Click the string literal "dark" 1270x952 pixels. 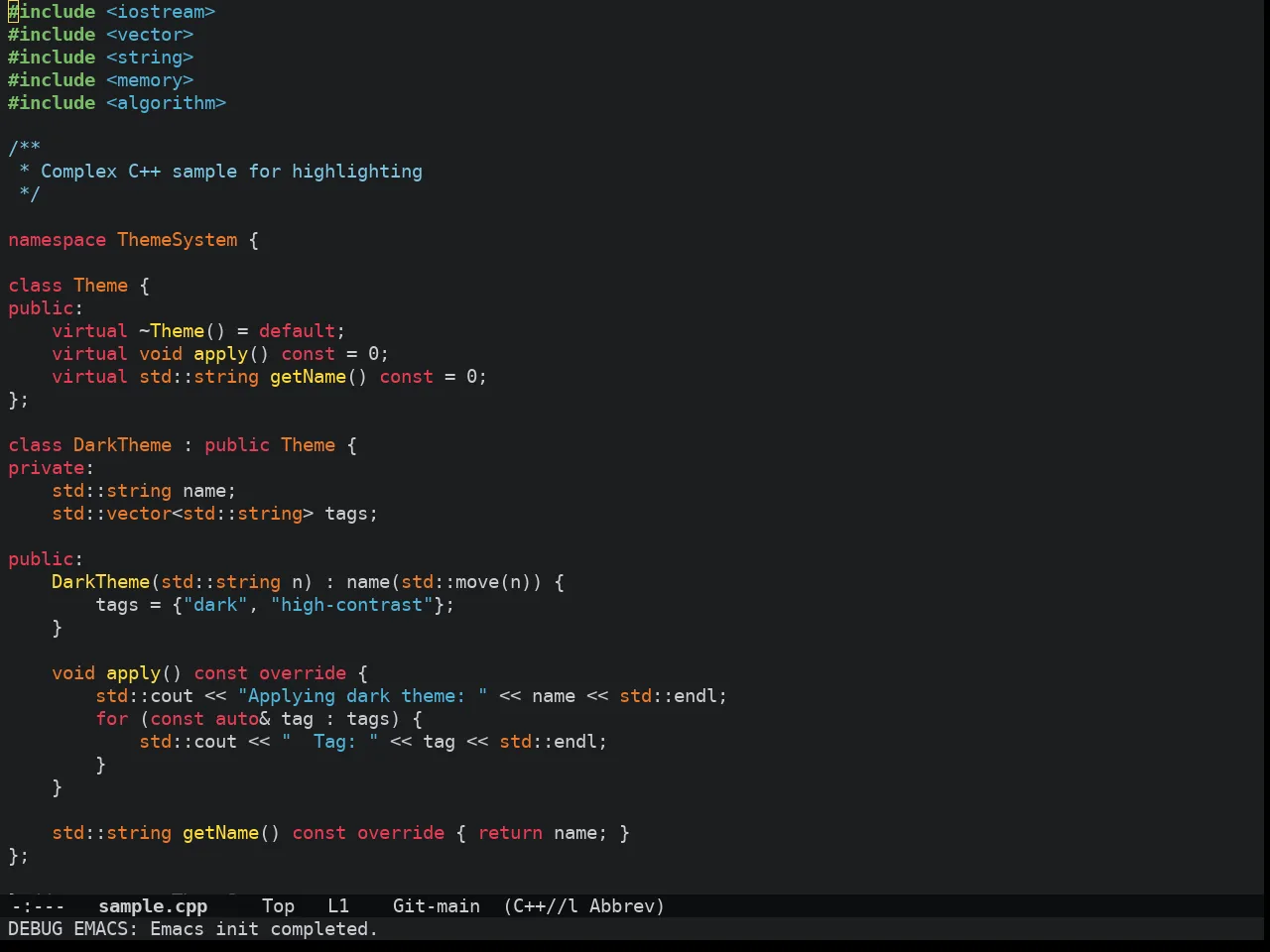point(215,605)
